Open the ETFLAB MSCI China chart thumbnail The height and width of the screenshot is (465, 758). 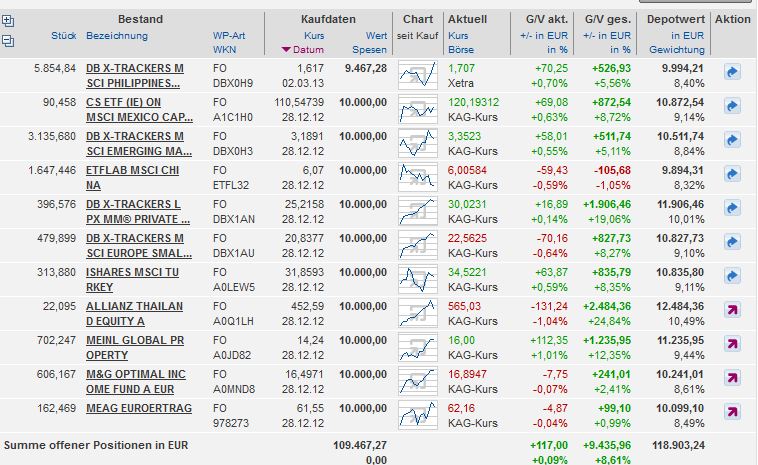[417, 176]
